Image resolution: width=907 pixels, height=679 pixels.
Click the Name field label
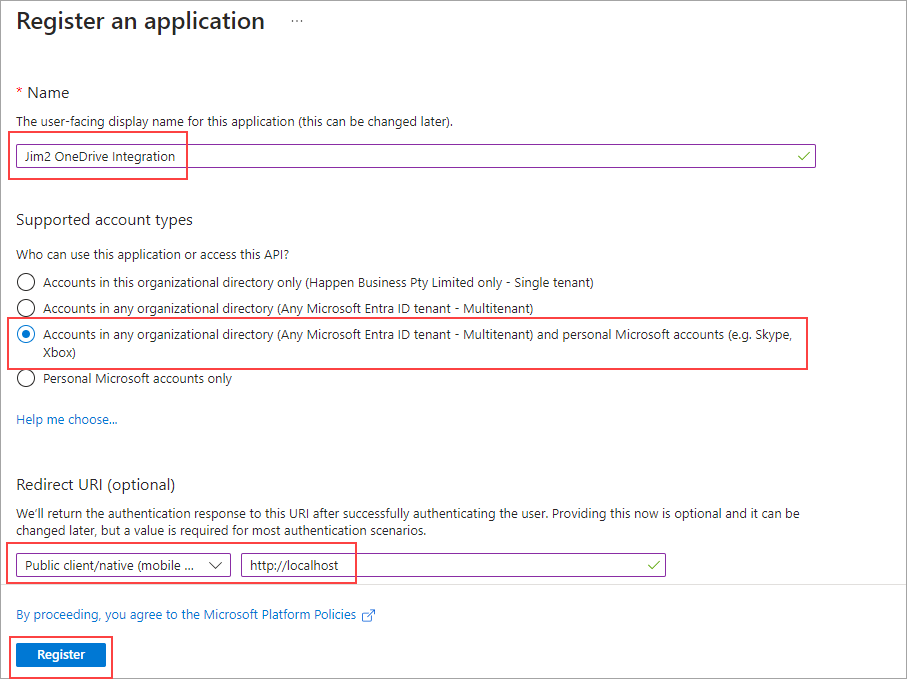[48, 92]
